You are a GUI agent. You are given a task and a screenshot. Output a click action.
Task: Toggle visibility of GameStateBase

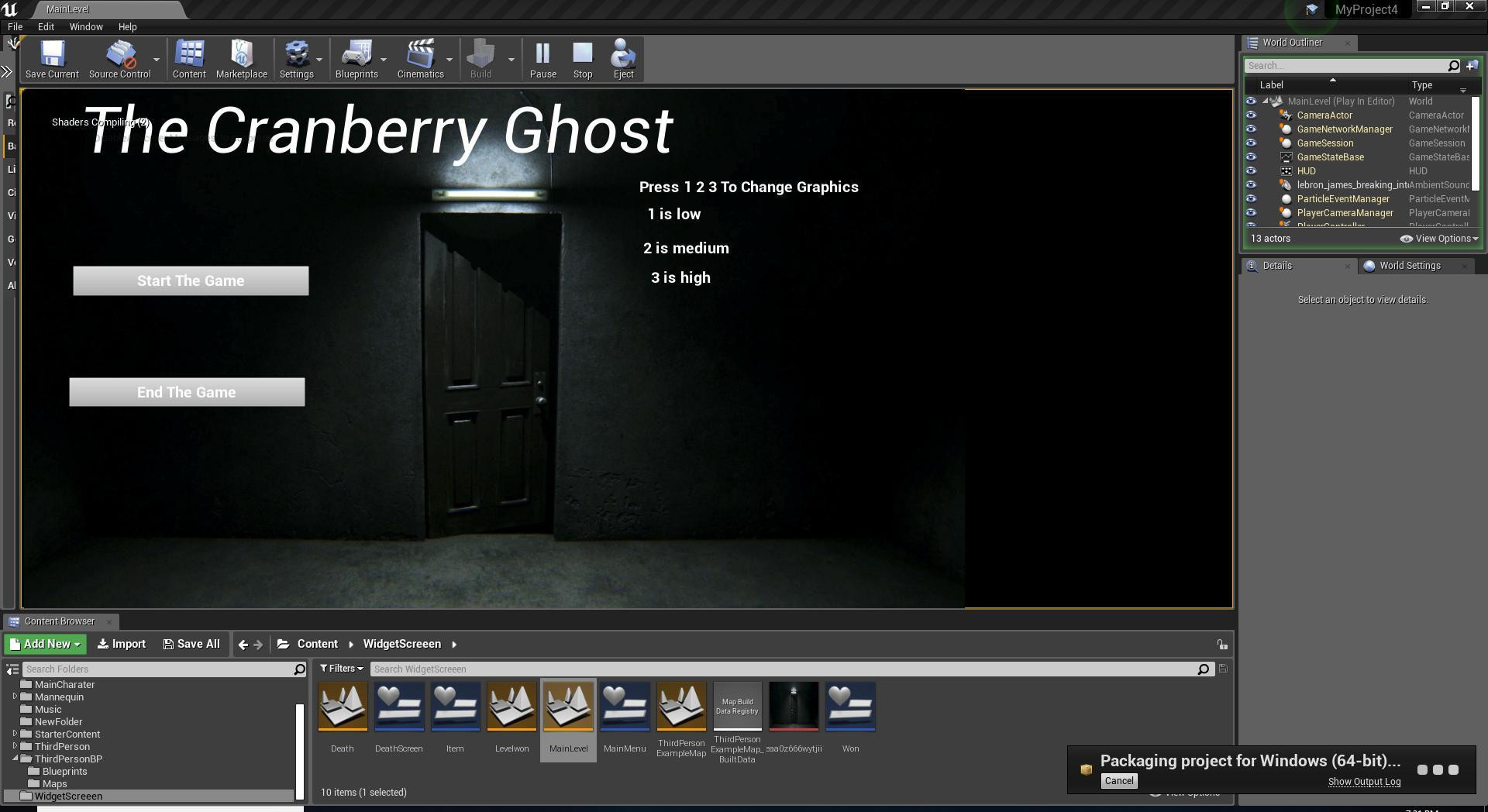(x=1251, y=157)
